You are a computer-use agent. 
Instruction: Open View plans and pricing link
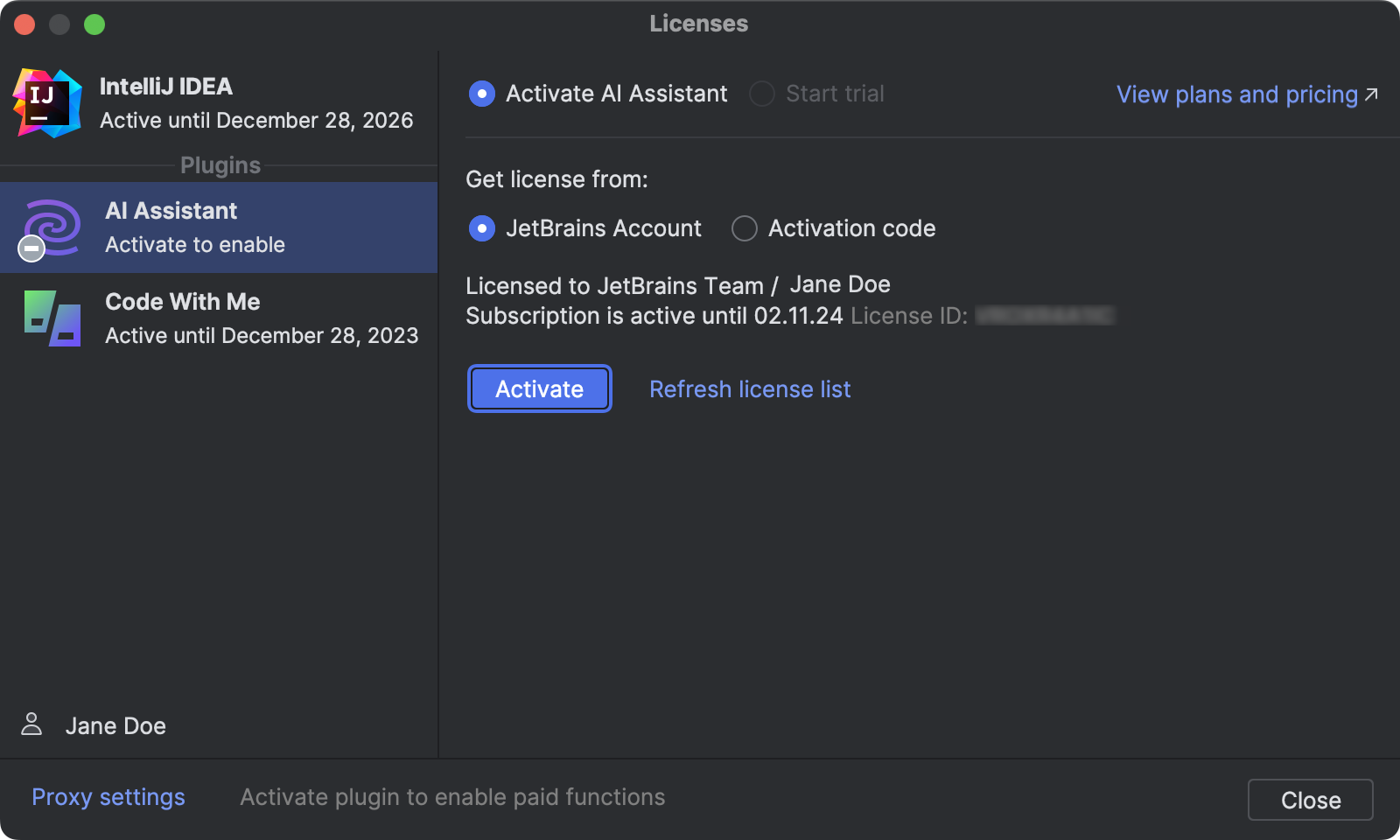coord(1236,94)
